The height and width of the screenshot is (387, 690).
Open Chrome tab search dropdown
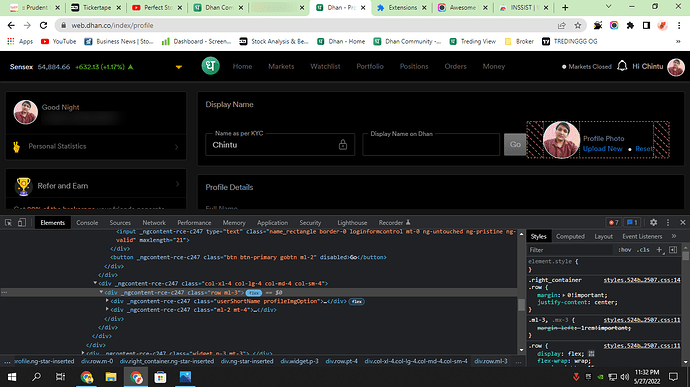[x=609, y=7]
